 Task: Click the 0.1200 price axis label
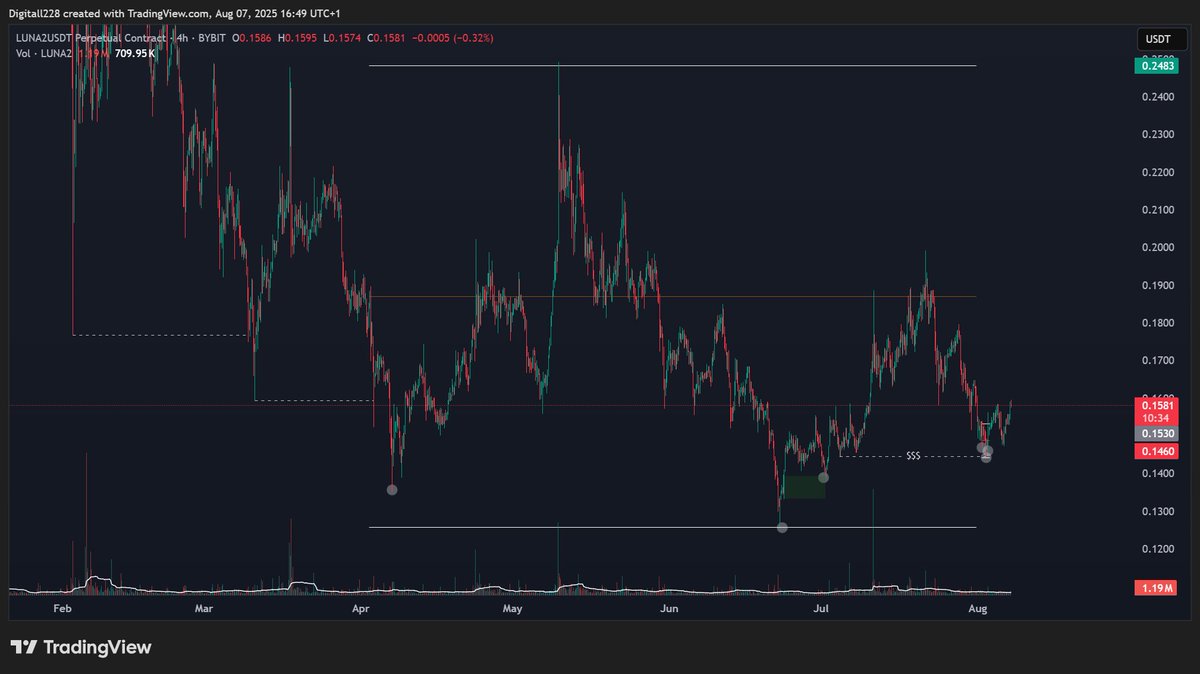point(1157,549)
